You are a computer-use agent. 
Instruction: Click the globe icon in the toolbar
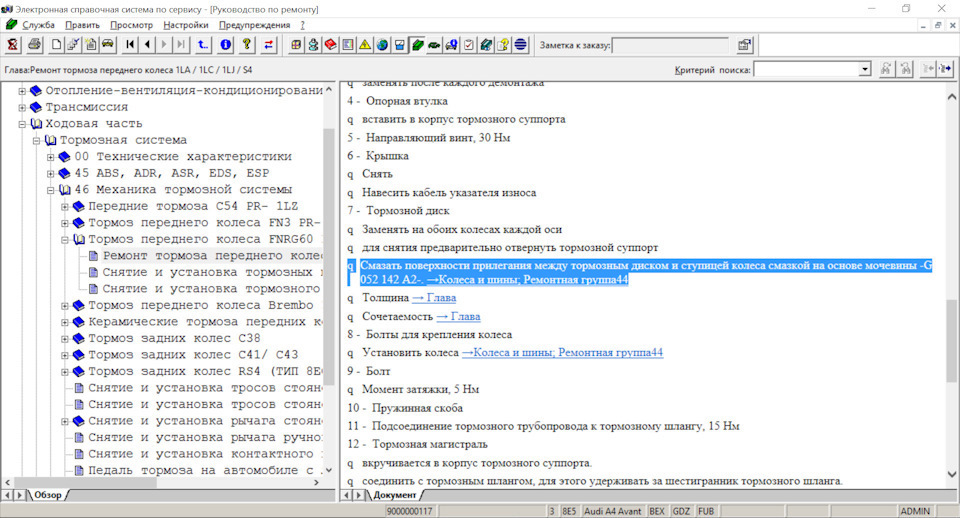coord(382,45)
